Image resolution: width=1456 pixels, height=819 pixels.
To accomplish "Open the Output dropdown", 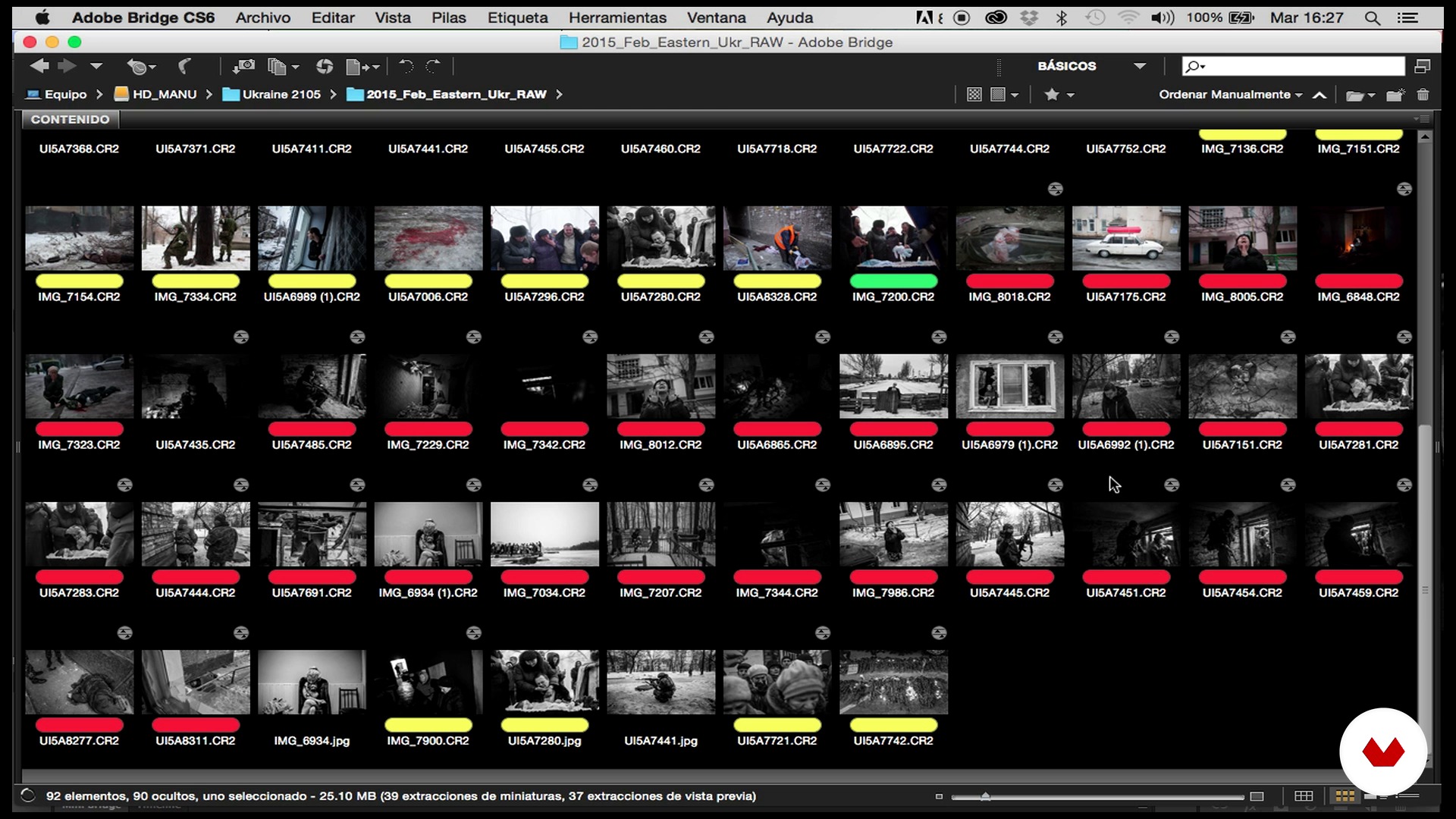I will pyautogui.click(x=362, y=67).
